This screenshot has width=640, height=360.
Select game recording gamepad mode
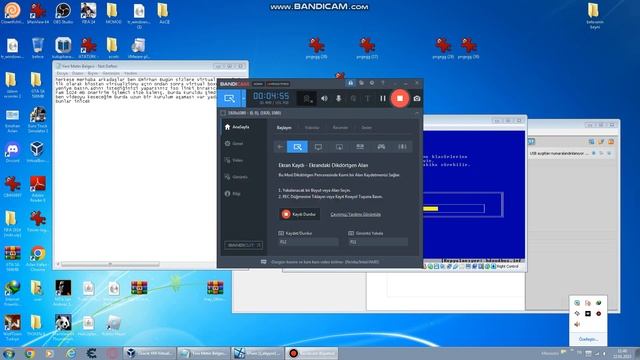click(381, 147)
